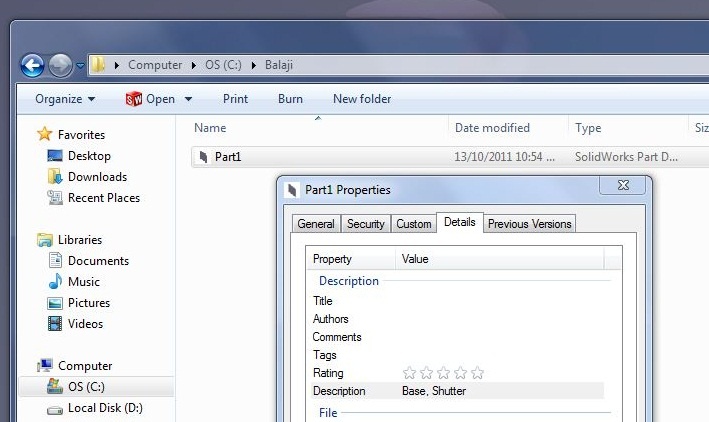
Task: Open the Music library
Action: click(84, 282)
